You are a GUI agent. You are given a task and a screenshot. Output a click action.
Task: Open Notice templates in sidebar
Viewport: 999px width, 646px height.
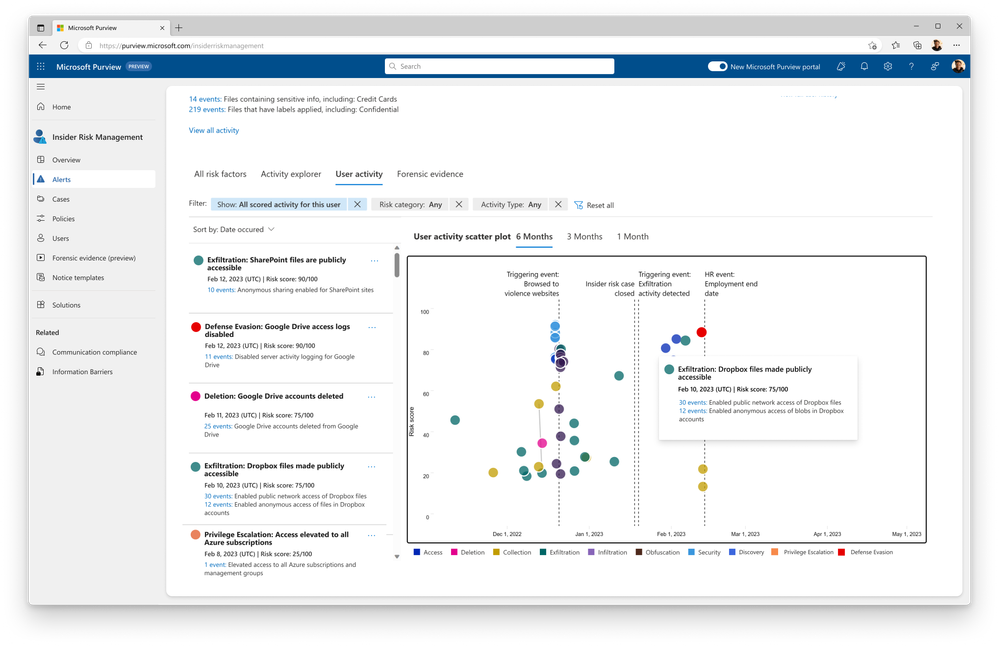[78, 278]
